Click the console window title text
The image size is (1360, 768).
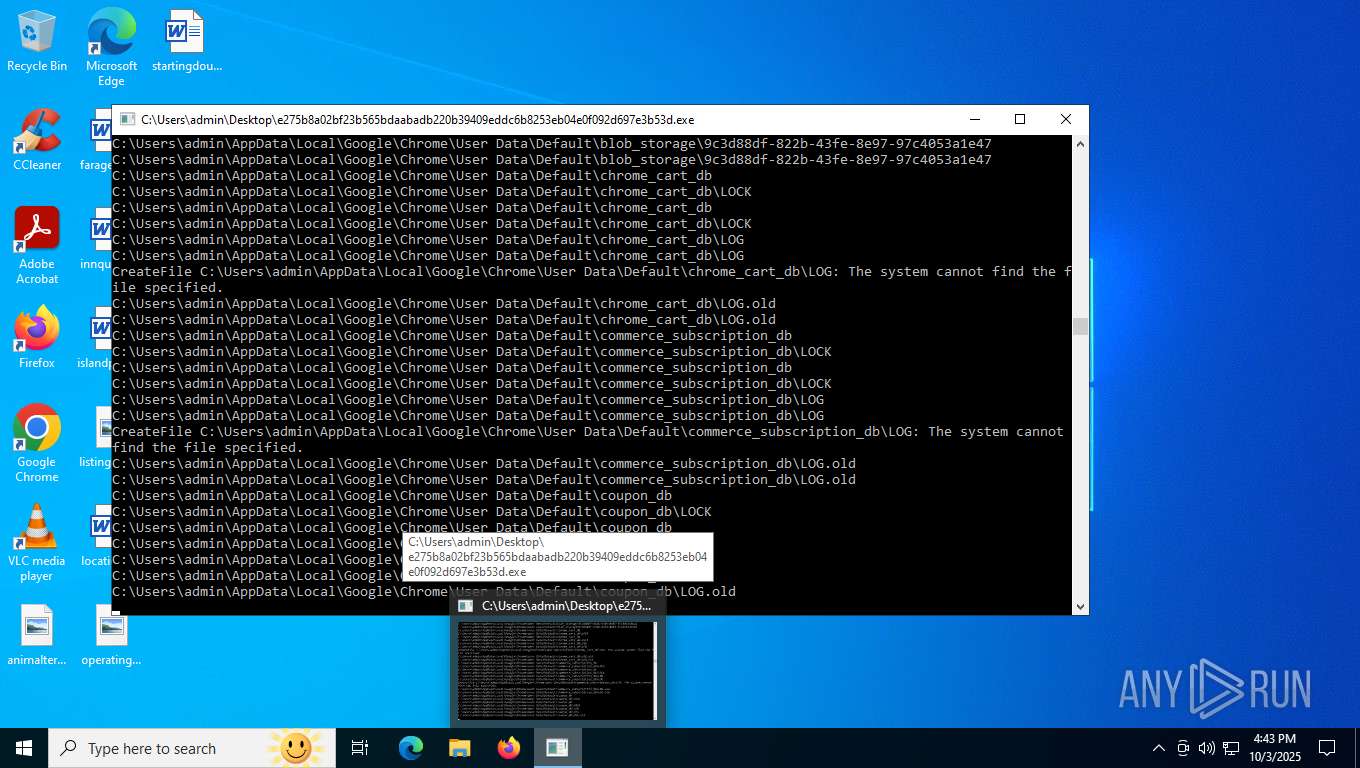pyautogui.click(x=417, y=120)
